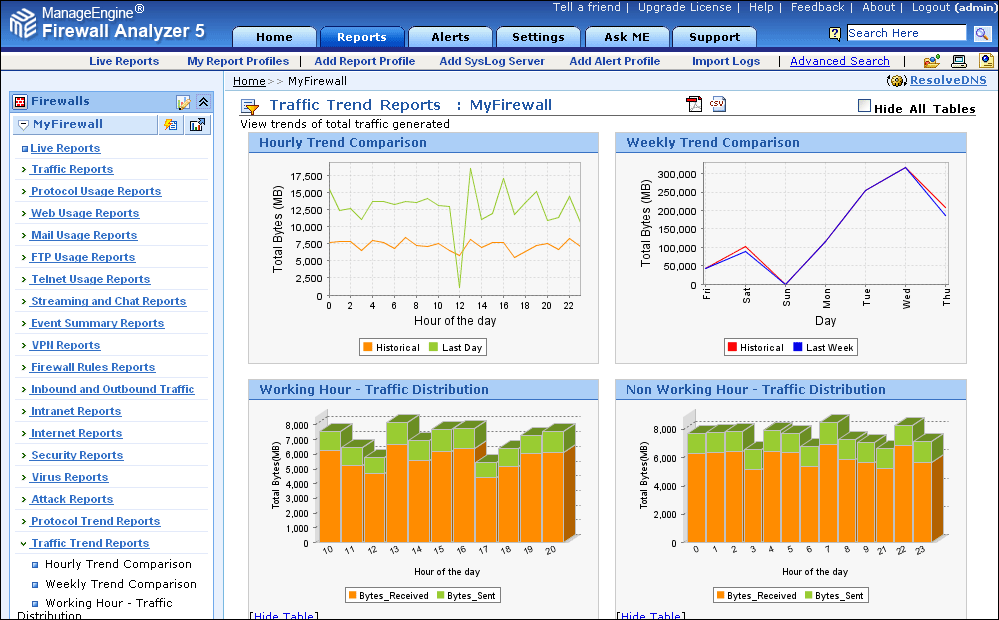Open the Settings tab
Screen dimensions: 999x620
538,37
